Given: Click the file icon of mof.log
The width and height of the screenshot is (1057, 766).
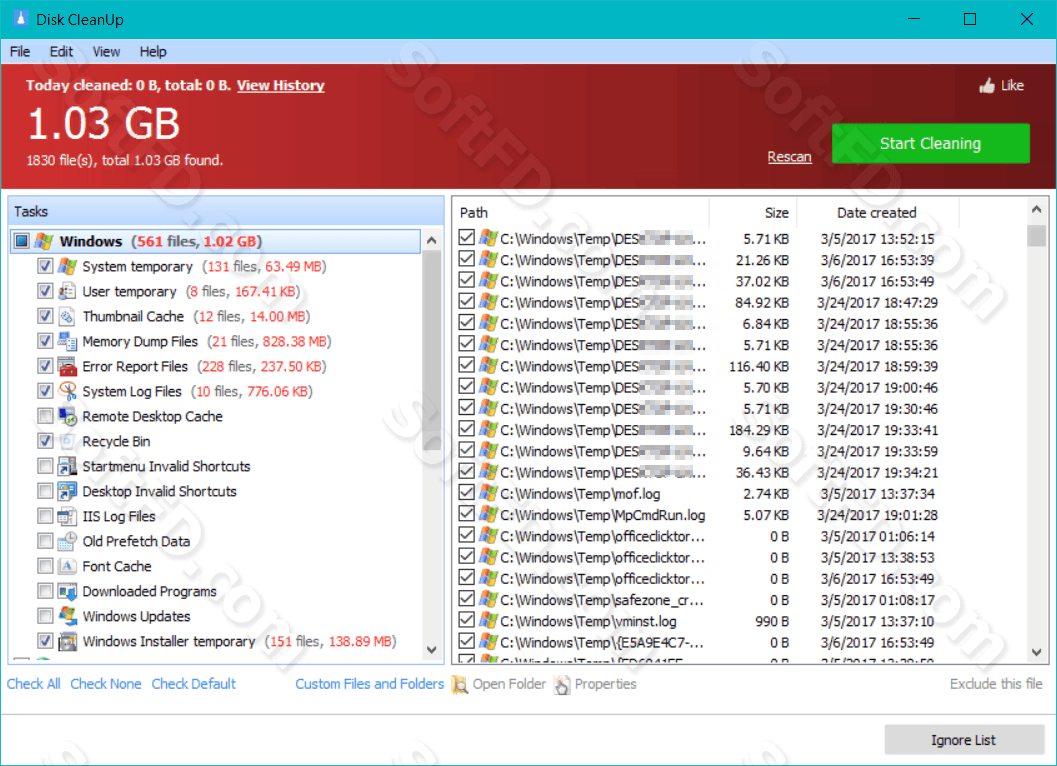Looking at the screenshot, I should pyautogui.click(x=488, y=493).
